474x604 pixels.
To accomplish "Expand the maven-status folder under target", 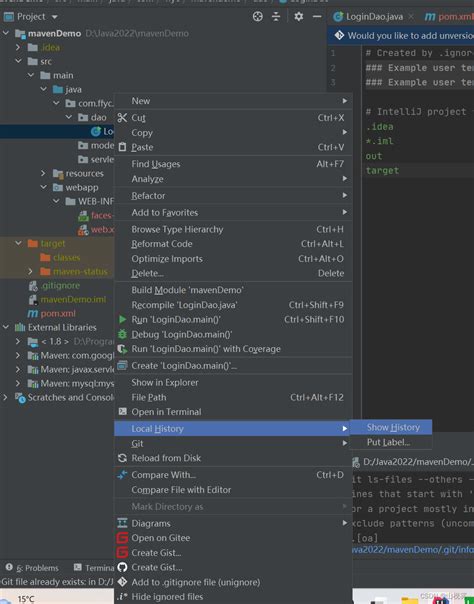I will (30, 272).
